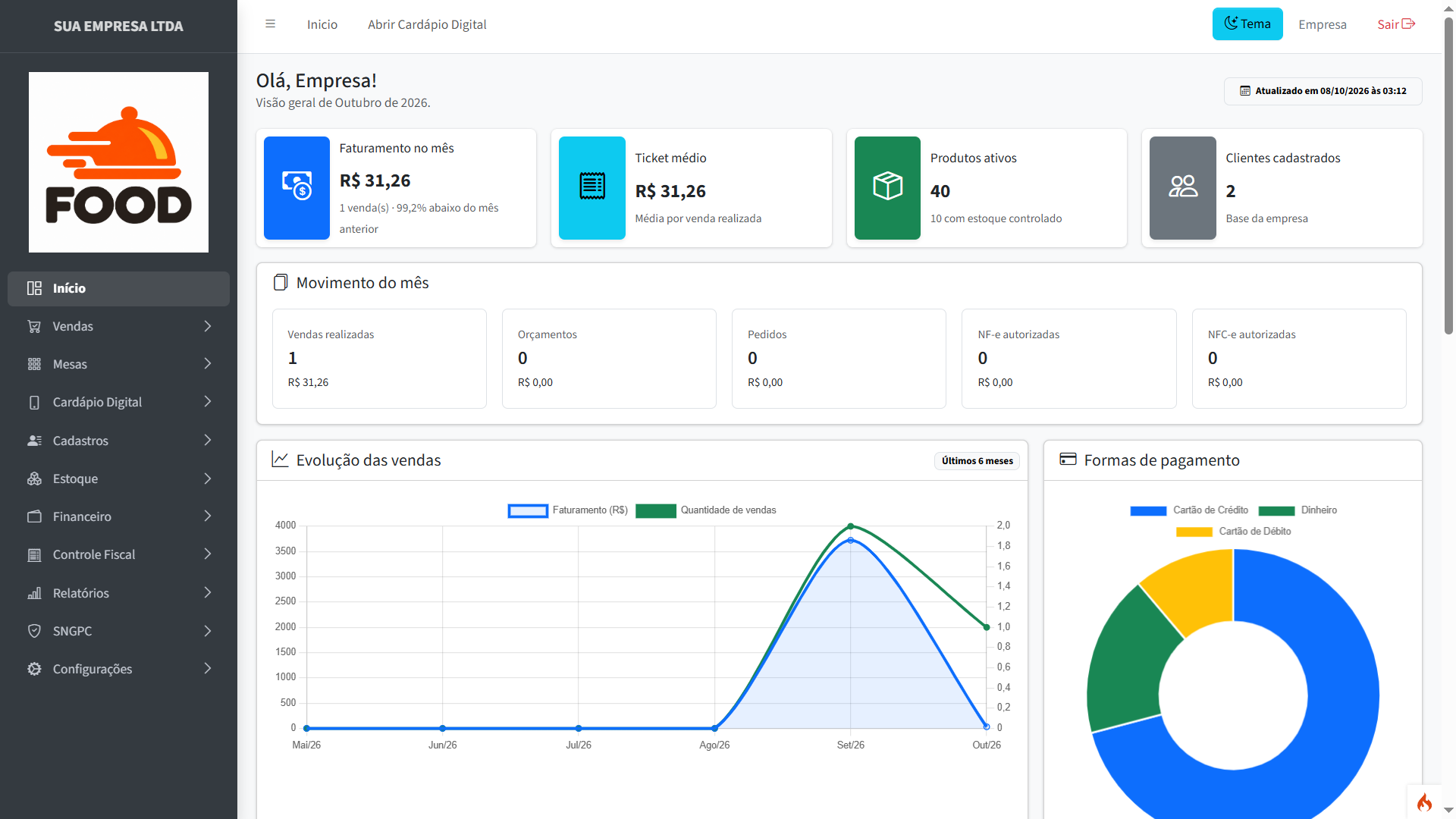Expand the Relatórios submenu chevron
1456x819 pixels.
pyautogui.click(x=208, y=593)
